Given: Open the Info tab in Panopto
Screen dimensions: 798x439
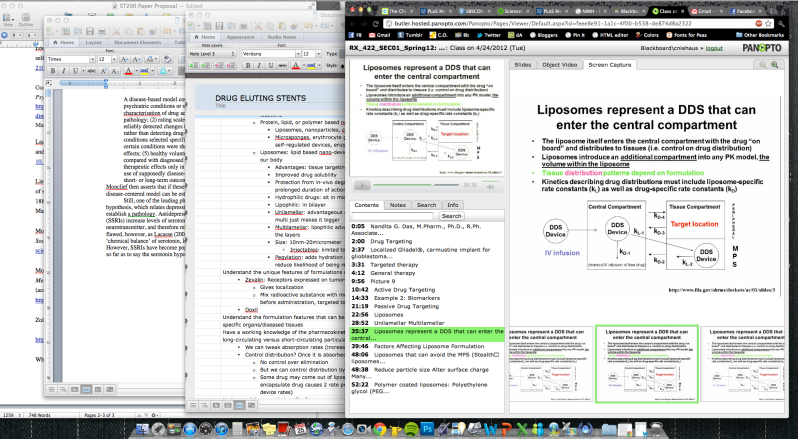Looking at the screenshot, I should [452, 205].
